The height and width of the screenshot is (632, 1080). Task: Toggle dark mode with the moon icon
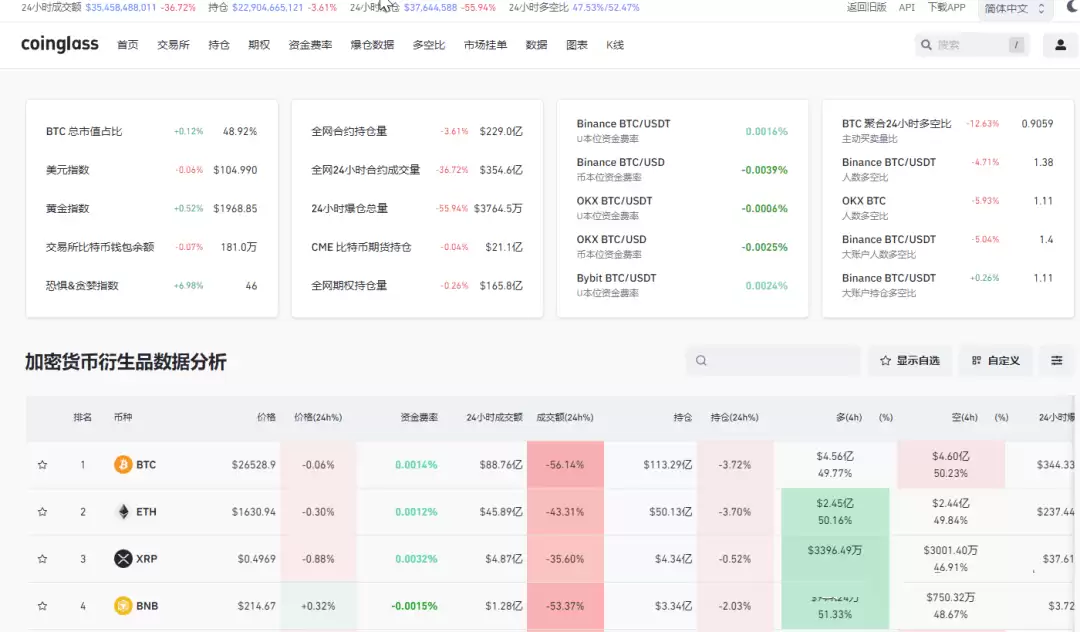[x=1071, y=8]
